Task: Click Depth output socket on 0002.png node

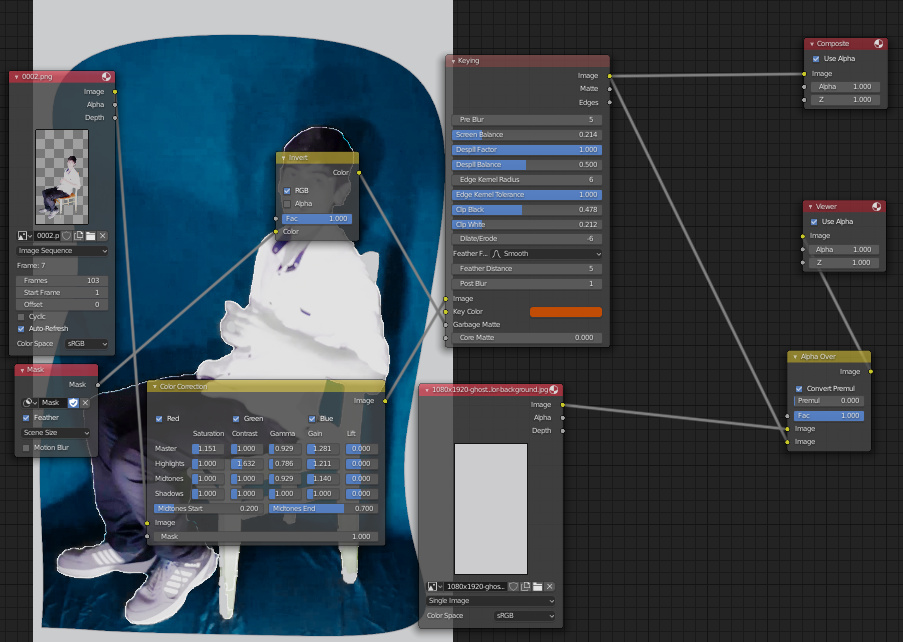Action: pyautogui.click(x=115, y=118)
